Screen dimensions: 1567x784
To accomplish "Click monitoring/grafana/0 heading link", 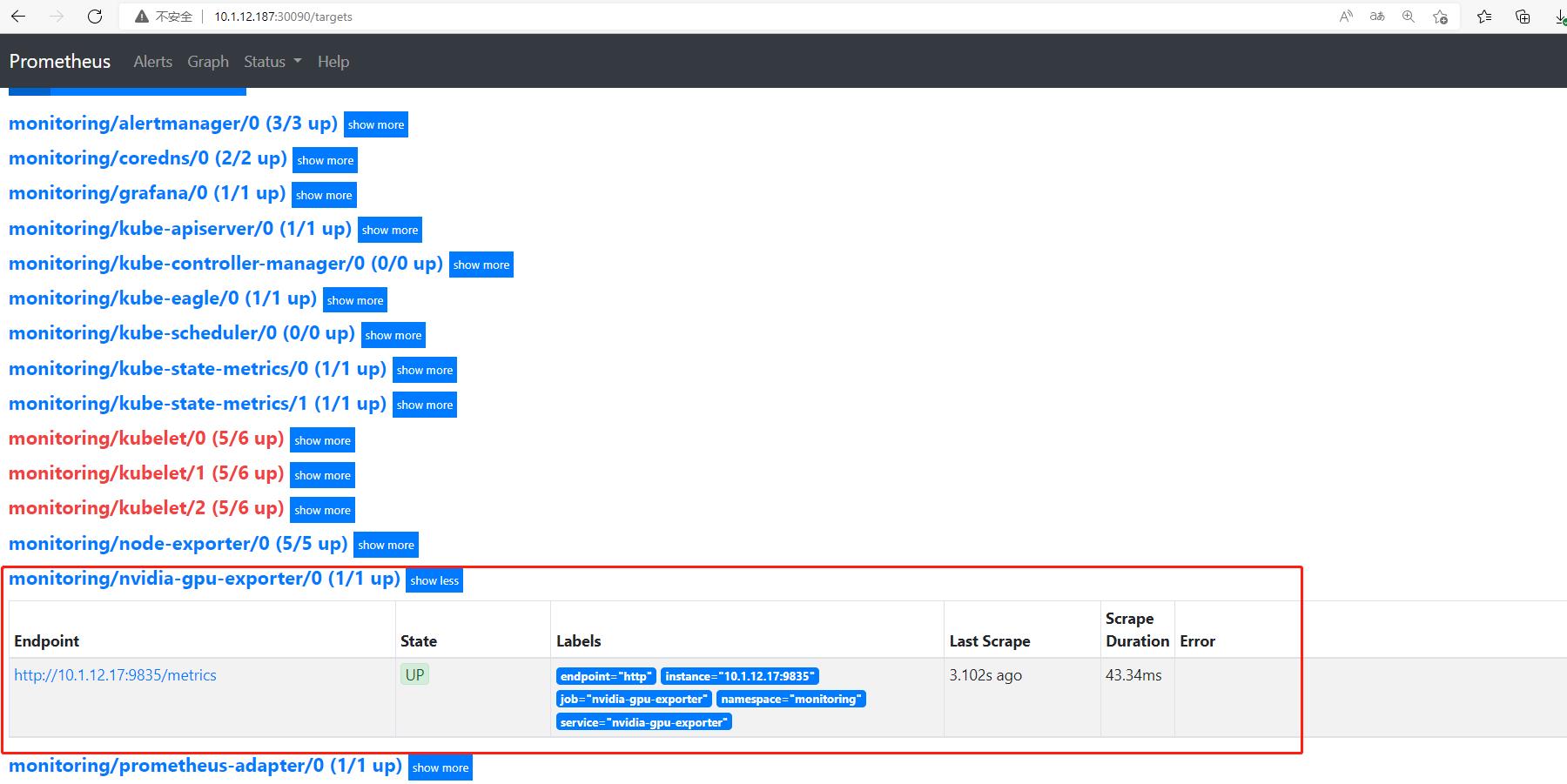I will (x=147, y=193).
